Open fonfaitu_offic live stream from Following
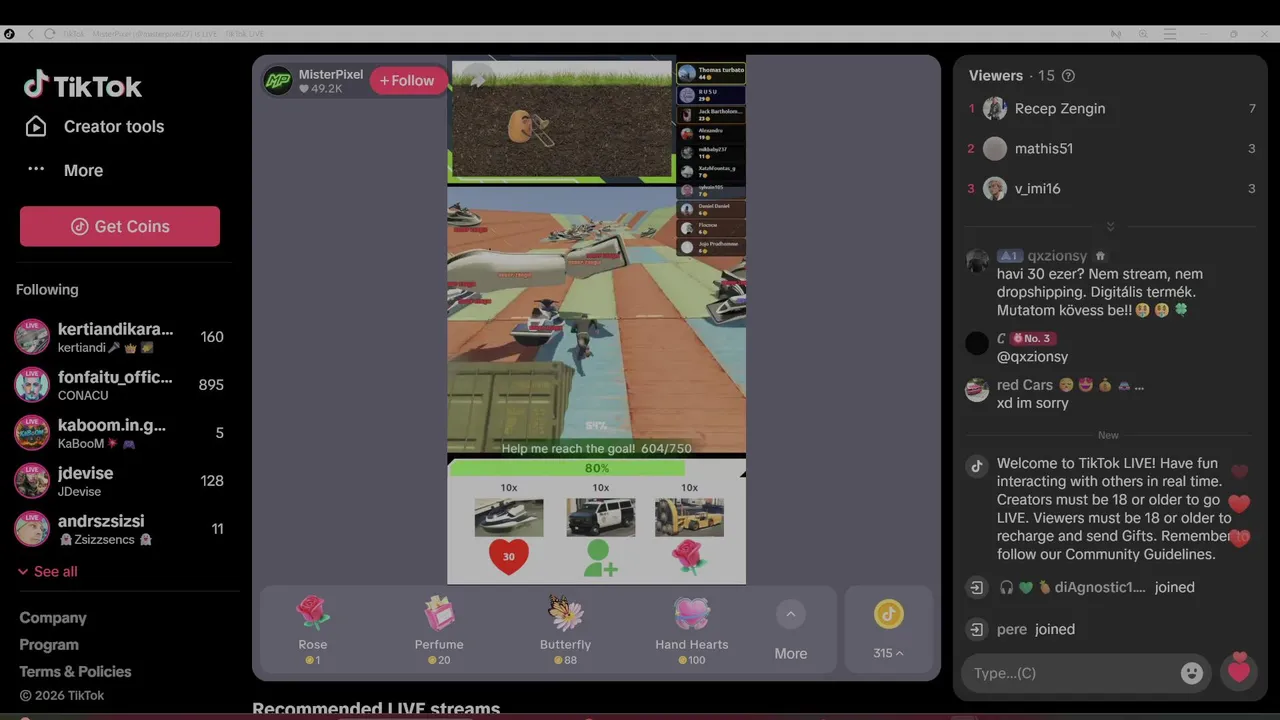Viewport: 1280px width, 720px height. [120, 385]
